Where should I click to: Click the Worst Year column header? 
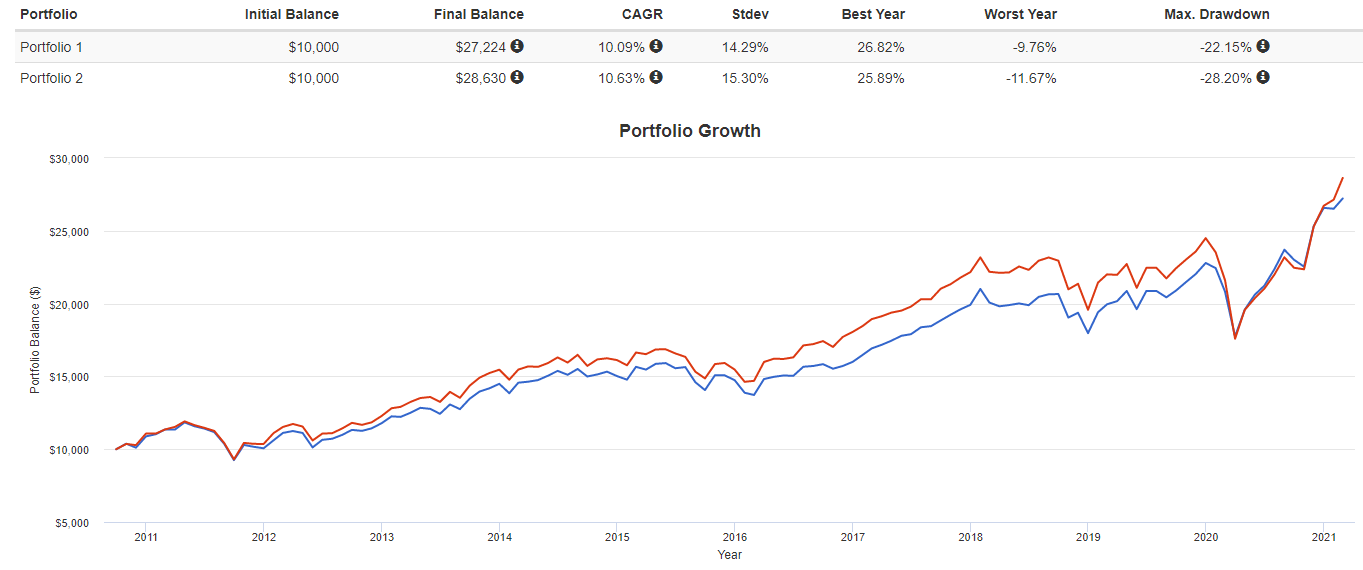[1020, 15]
